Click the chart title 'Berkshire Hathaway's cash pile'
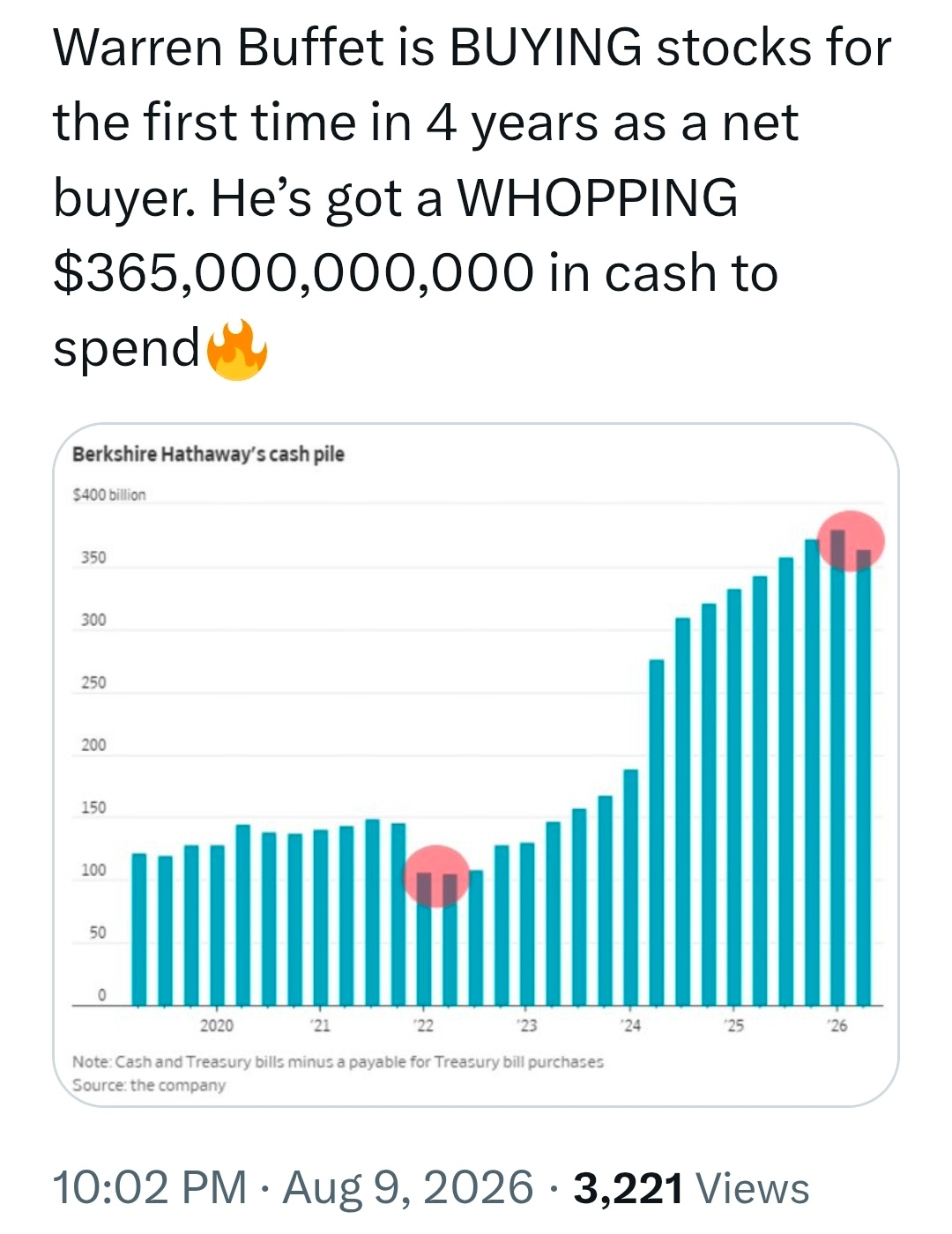952x1234 pixels. click(x=208, y=454)
